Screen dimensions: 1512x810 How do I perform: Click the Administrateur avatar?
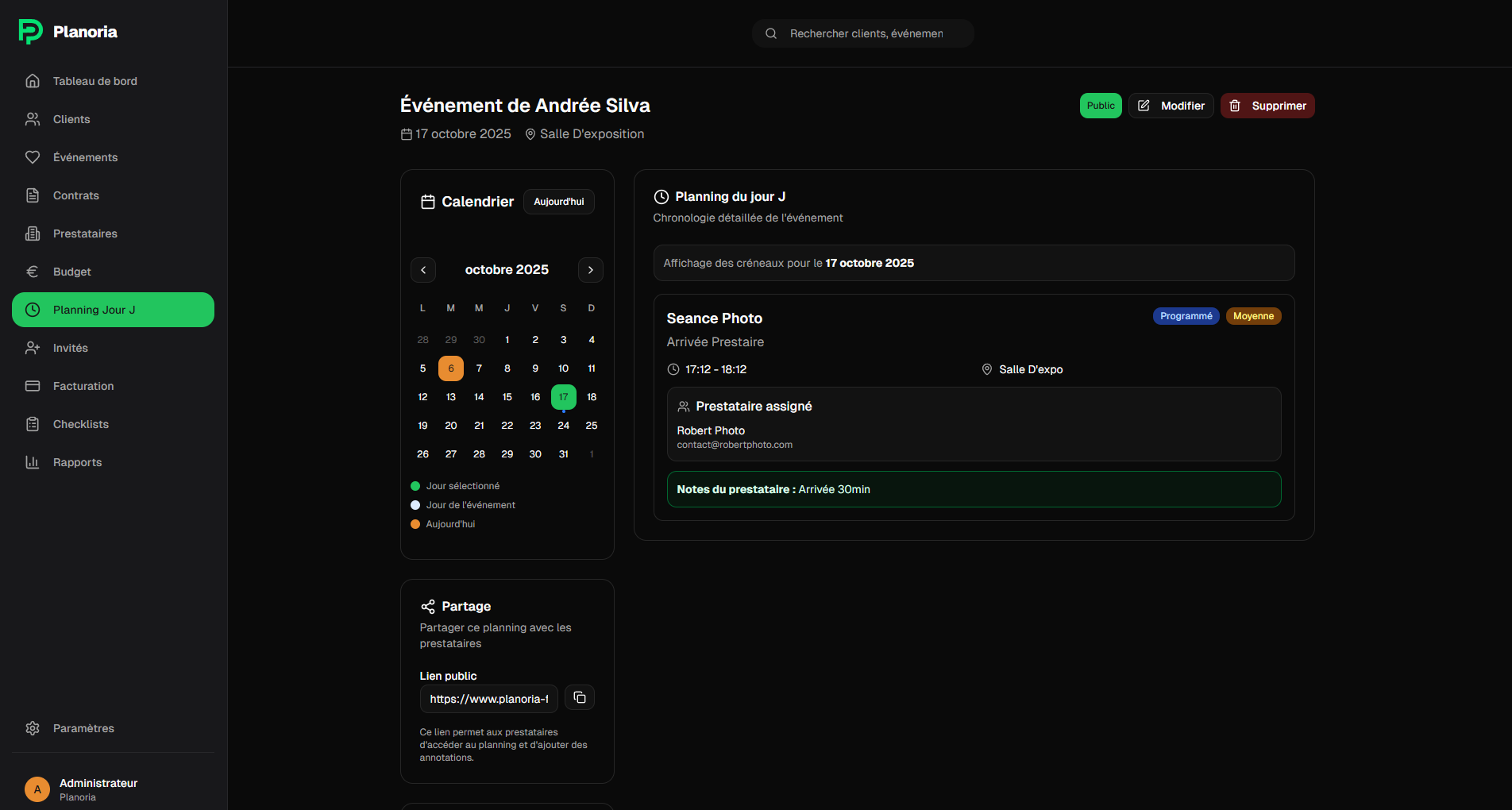tap(37, 789)
